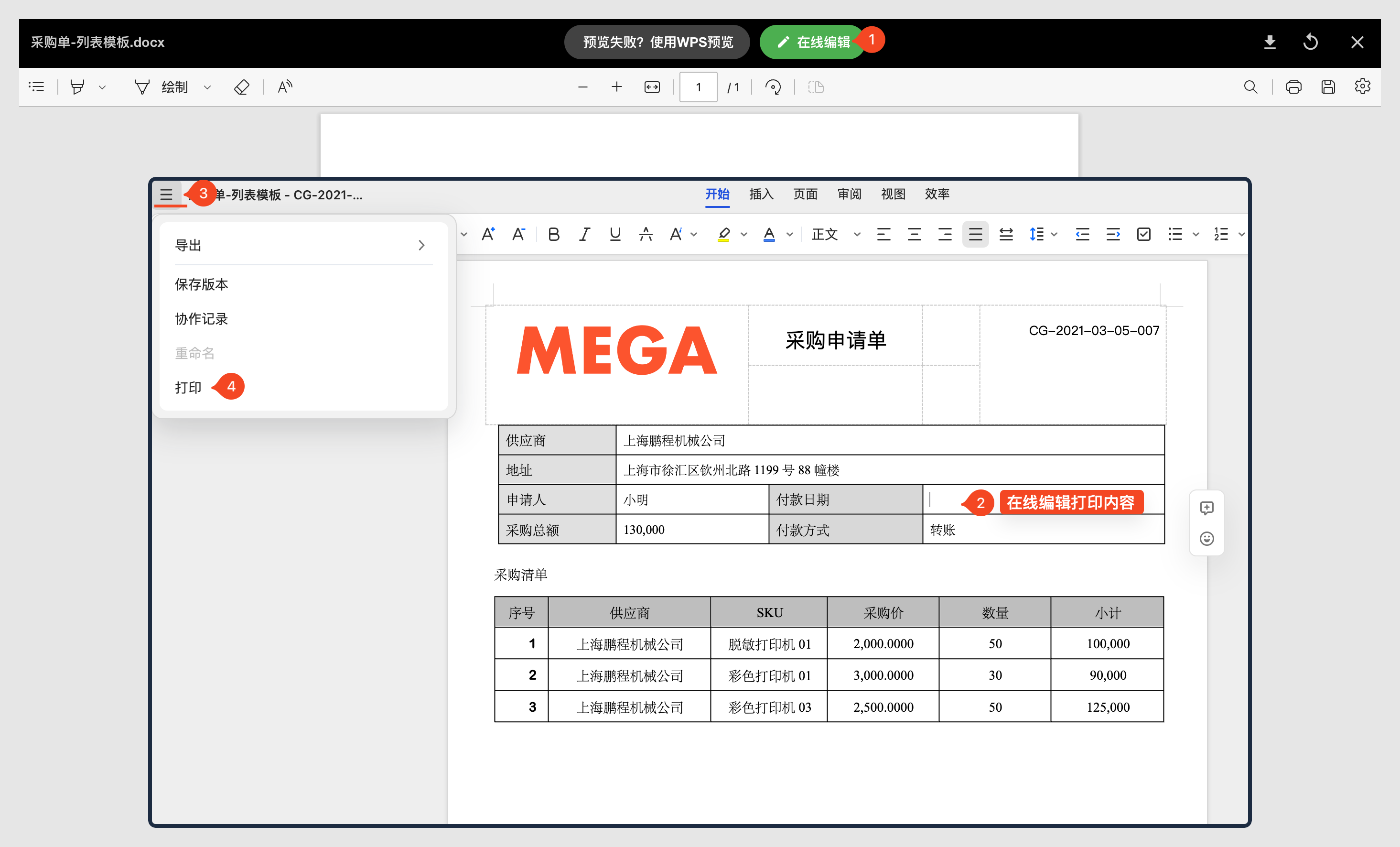The height and width of the screenshot is (847, 1400).
Task: Expand the 绘制 options dropdown
Action: 207,87
